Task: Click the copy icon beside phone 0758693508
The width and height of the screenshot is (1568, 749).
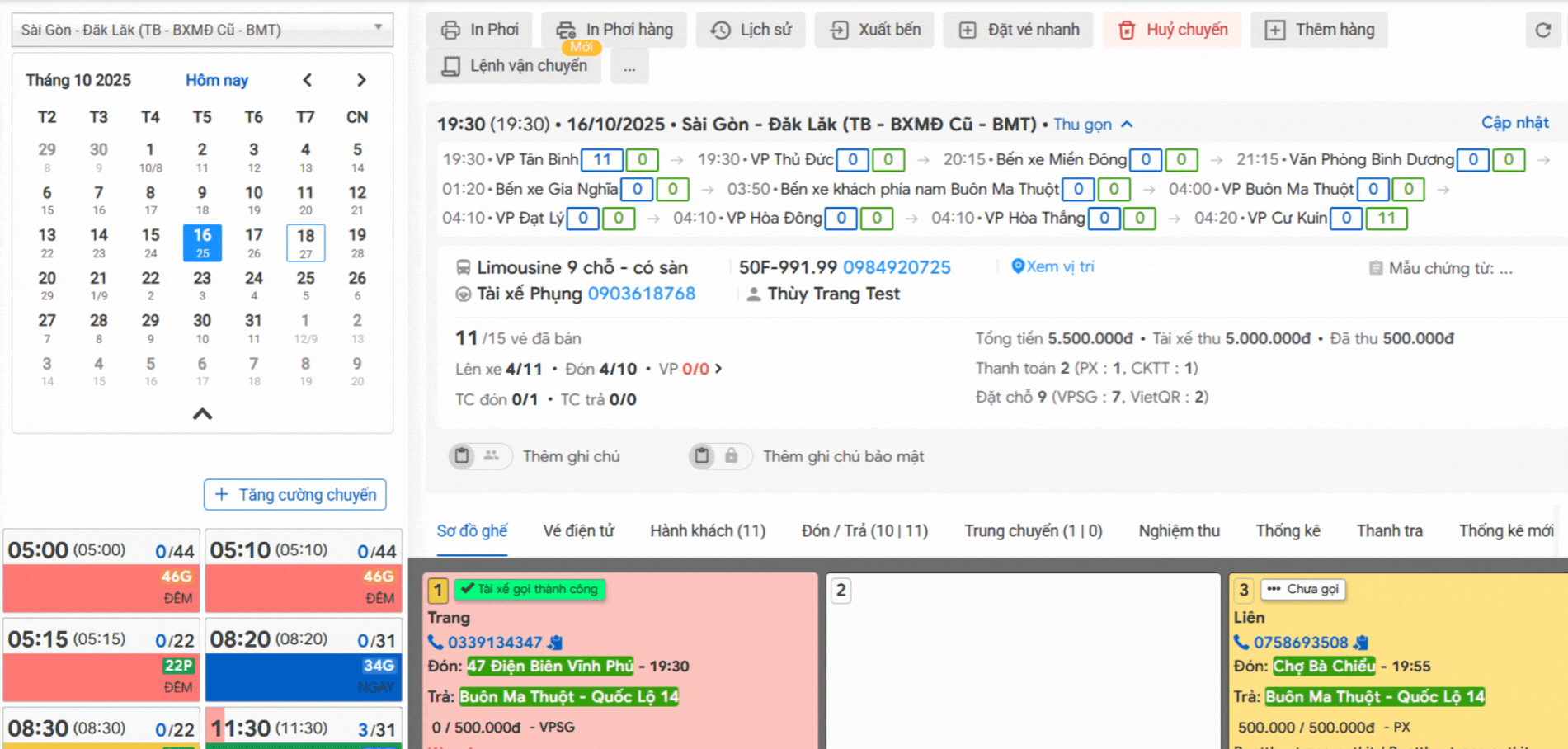Action: [x=1362, y=643]
